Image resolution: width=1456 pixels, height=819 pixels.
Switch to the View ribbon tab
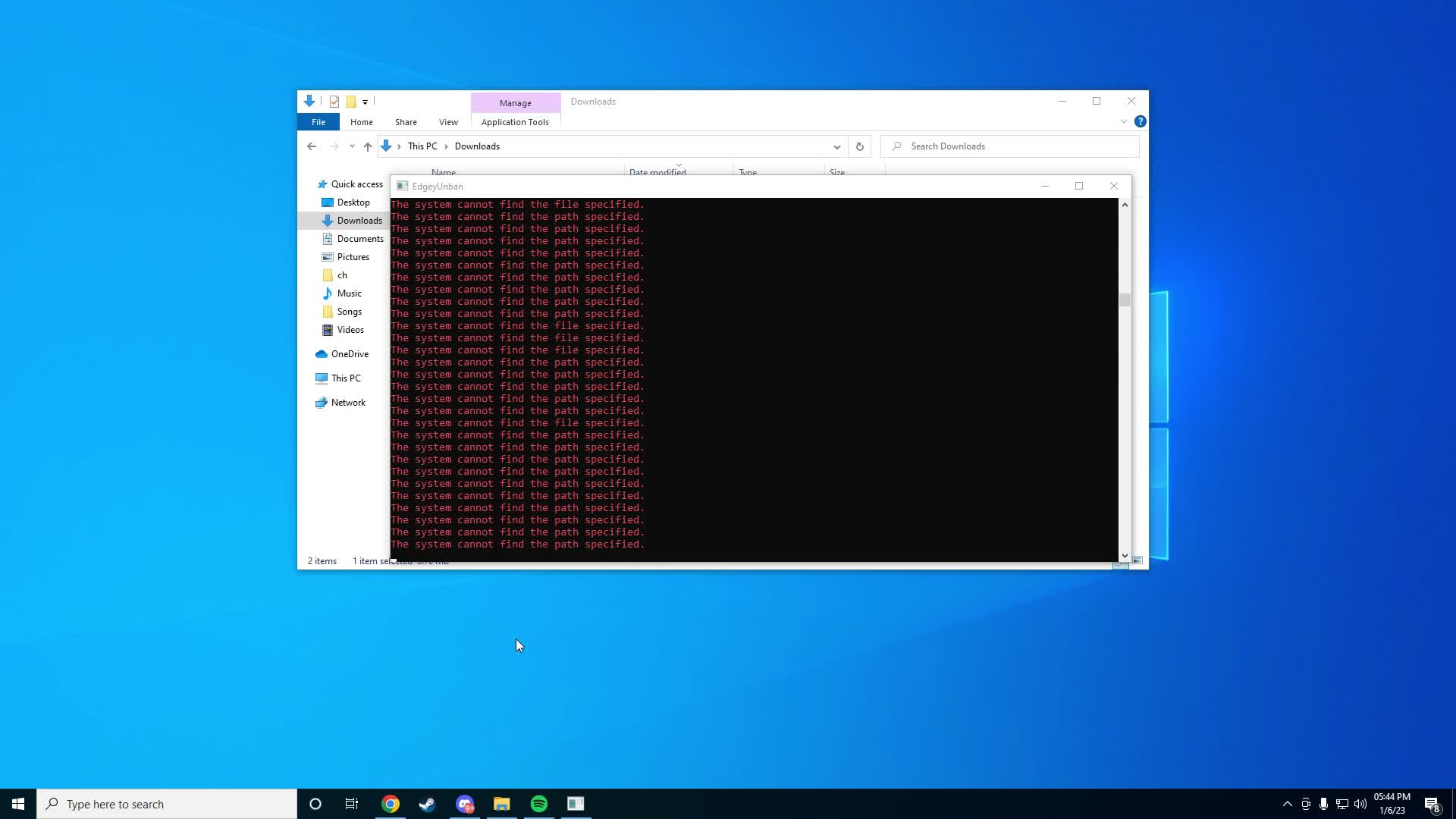[x=448, y=122]
